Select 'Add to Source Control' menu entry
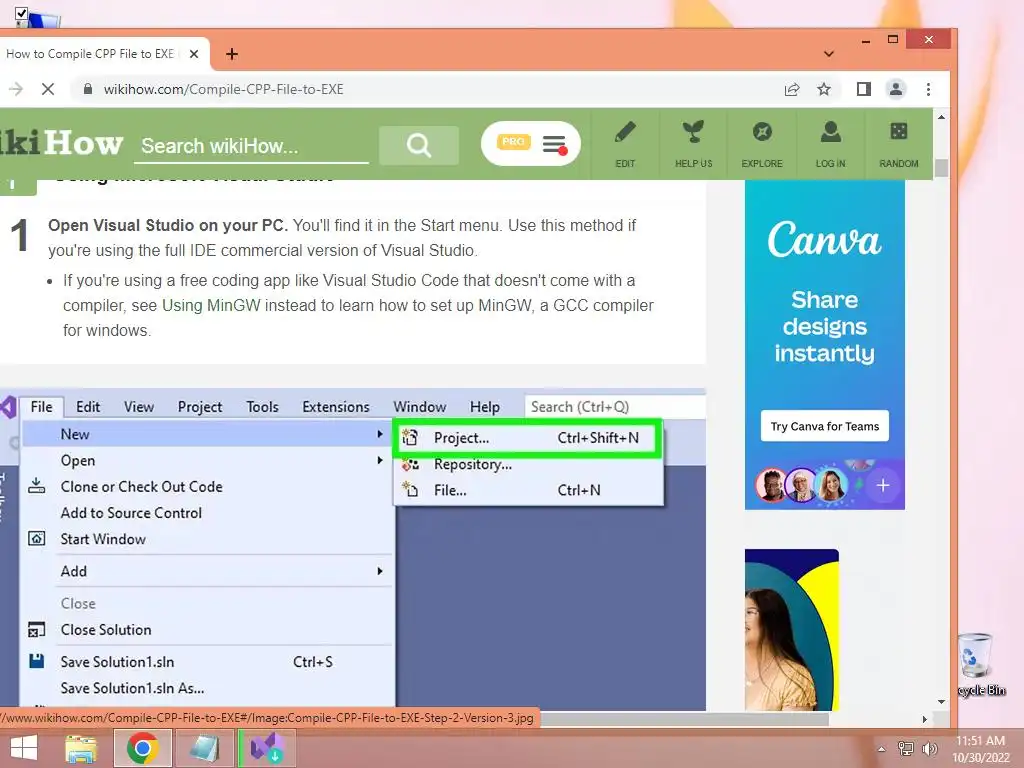The height and width of the screenshot is (768, 1024). [x=131, y=513]
